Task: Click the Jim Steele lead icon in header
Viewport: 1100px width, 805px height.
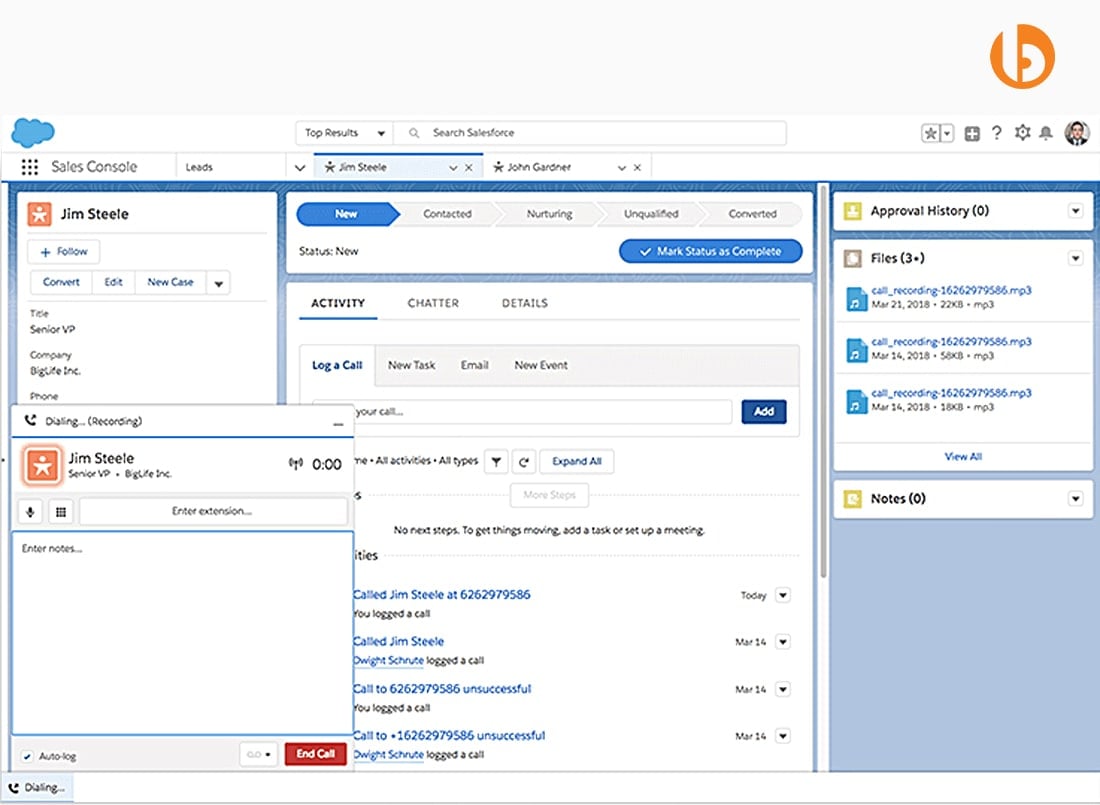Action: [x=39, y=214]
